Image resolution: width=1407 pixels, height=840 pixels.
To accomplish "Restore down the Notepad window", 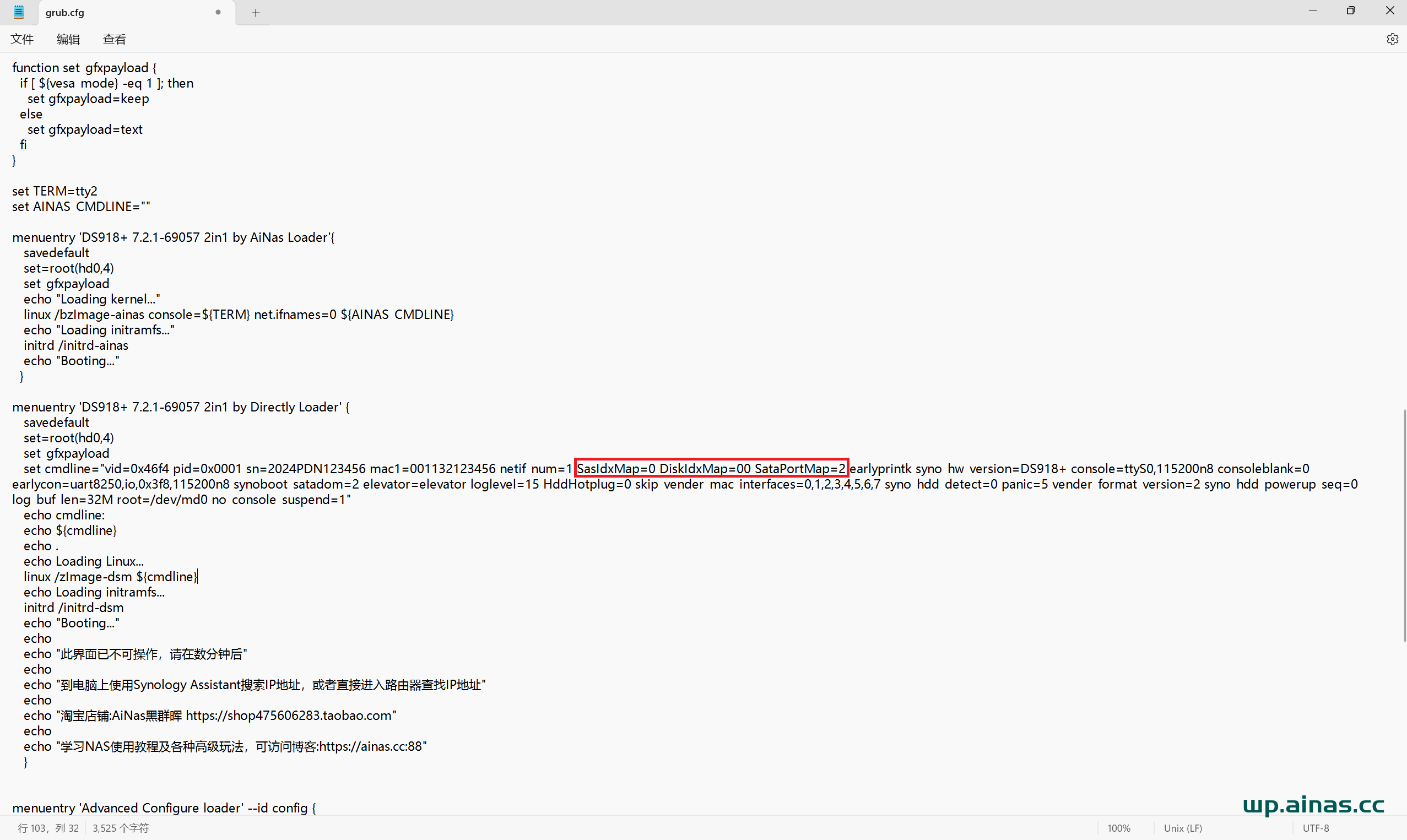I will [x=1350, y=11].
